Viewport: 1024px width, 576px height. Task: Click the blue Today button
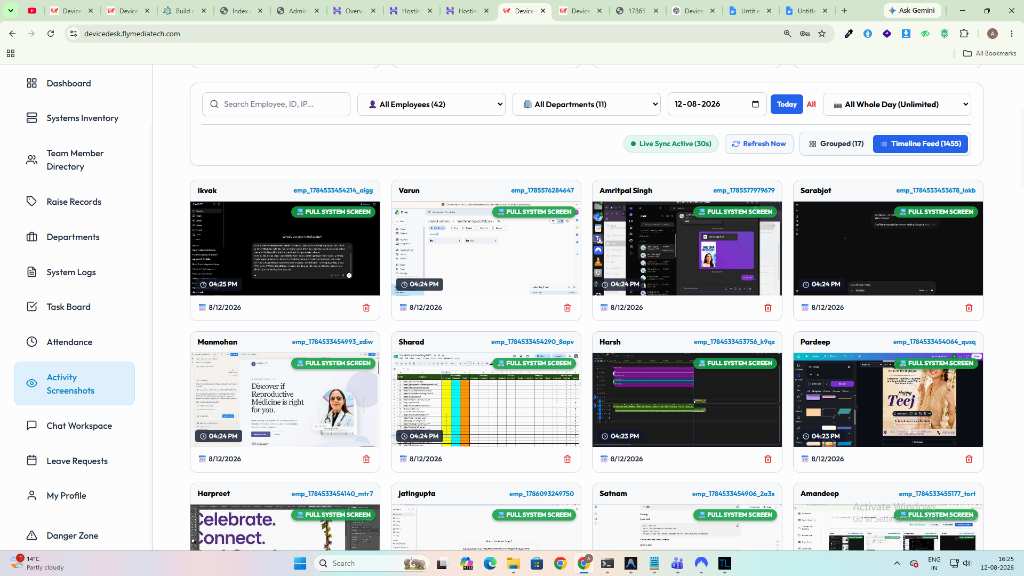coord(786,104)
